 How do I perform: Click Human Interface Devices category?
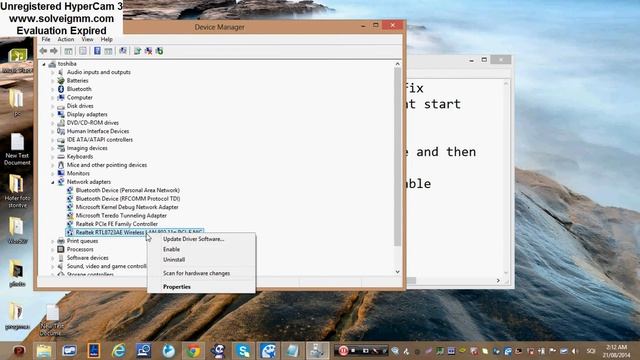coord(98,131)
